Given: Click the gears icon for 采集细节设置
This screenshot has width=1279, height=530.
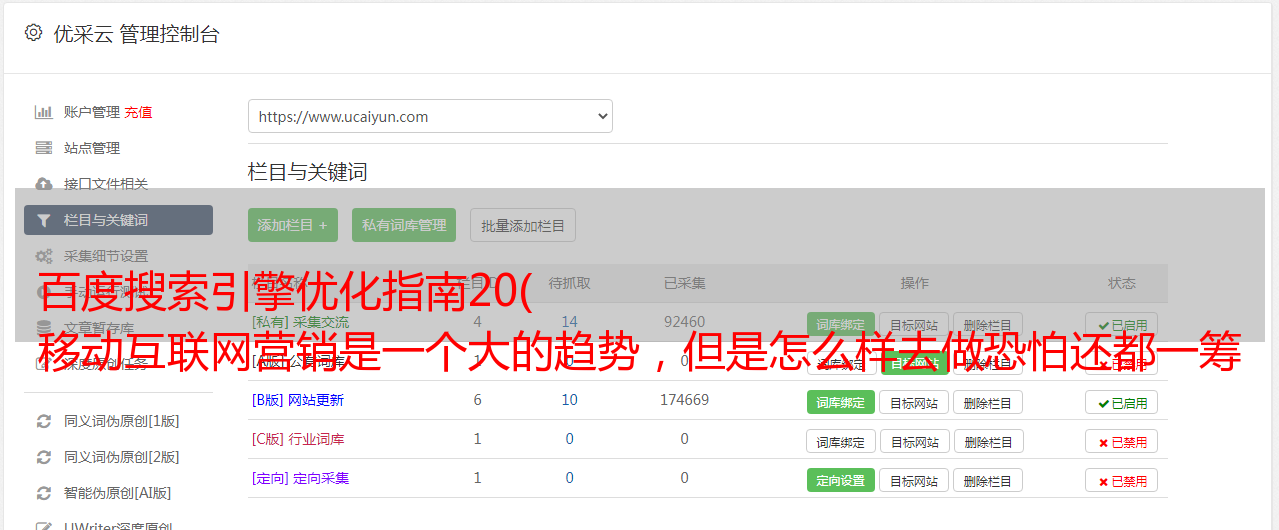Looking at the screenshot, I should pos(44,256).
